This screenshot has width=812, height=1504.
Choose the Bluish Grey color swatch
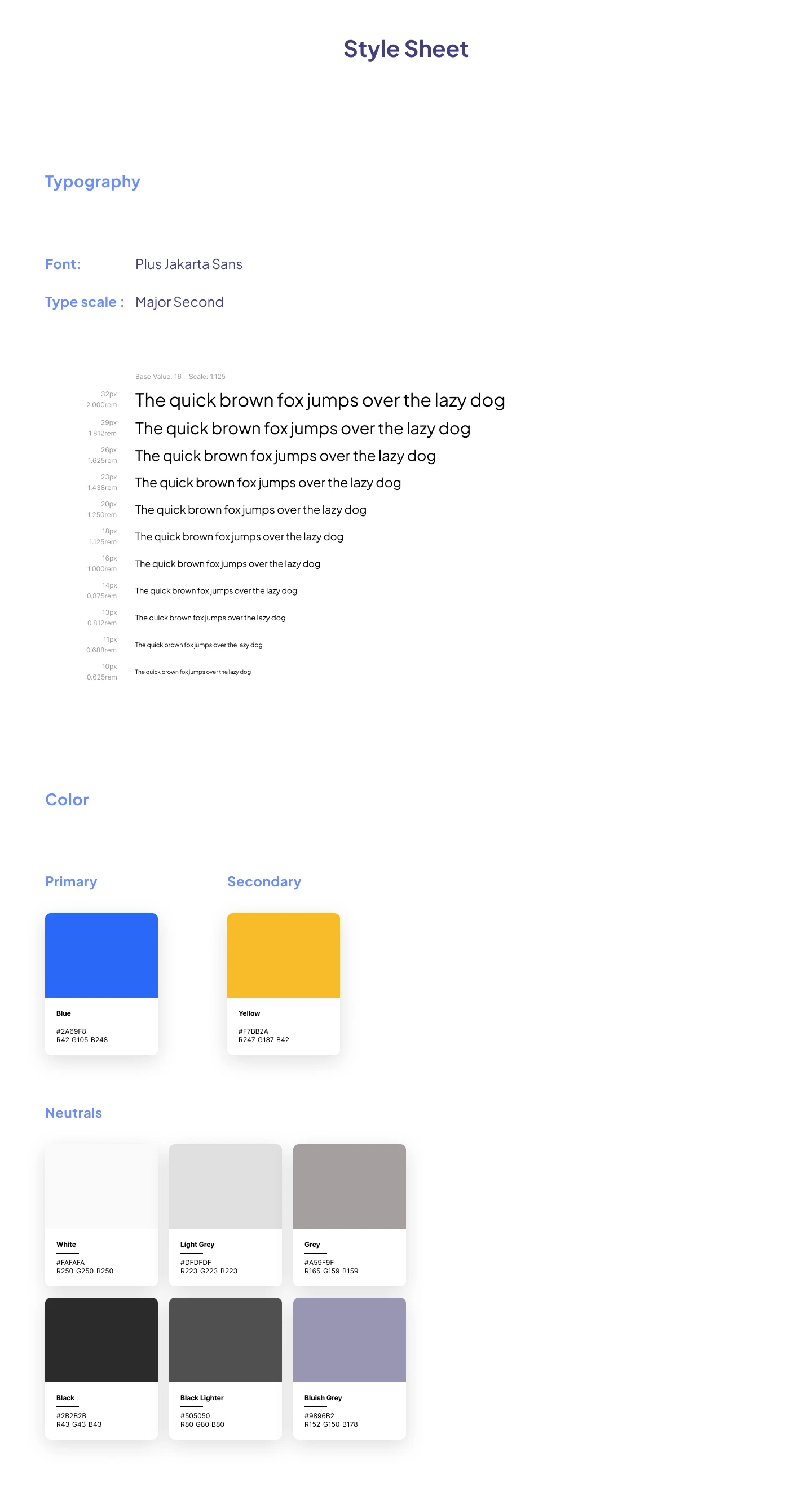coord(349,1339)
